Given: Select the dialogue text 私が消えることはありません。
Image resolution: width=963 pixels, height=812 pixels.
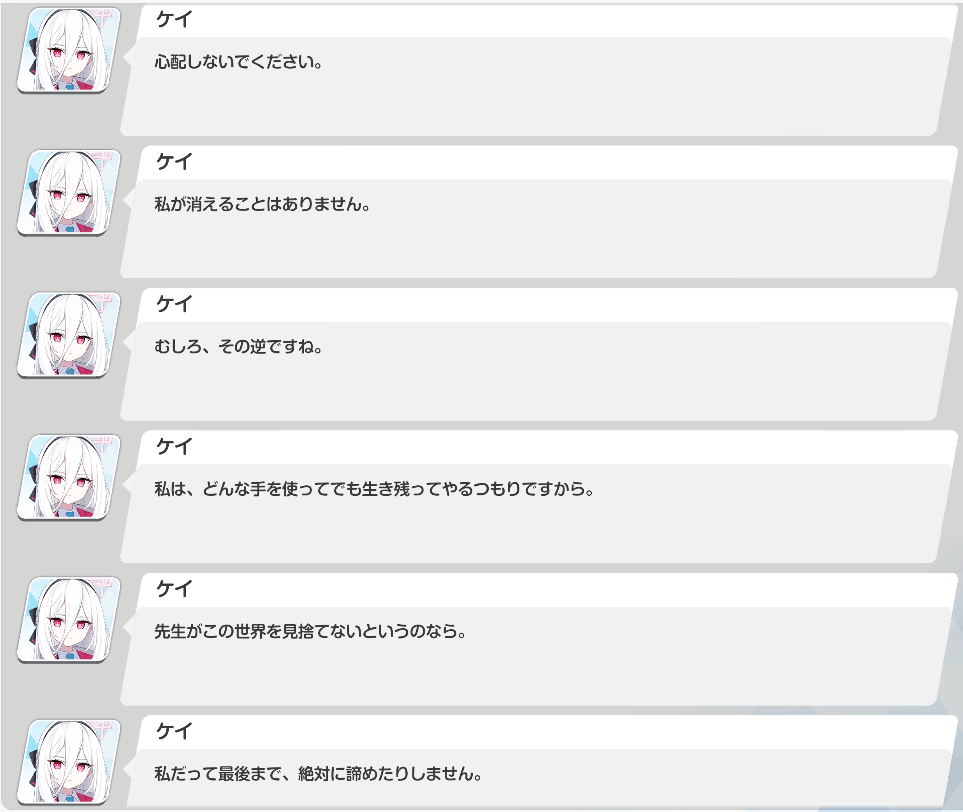Looking at the screenshot, I should point(262,205).
